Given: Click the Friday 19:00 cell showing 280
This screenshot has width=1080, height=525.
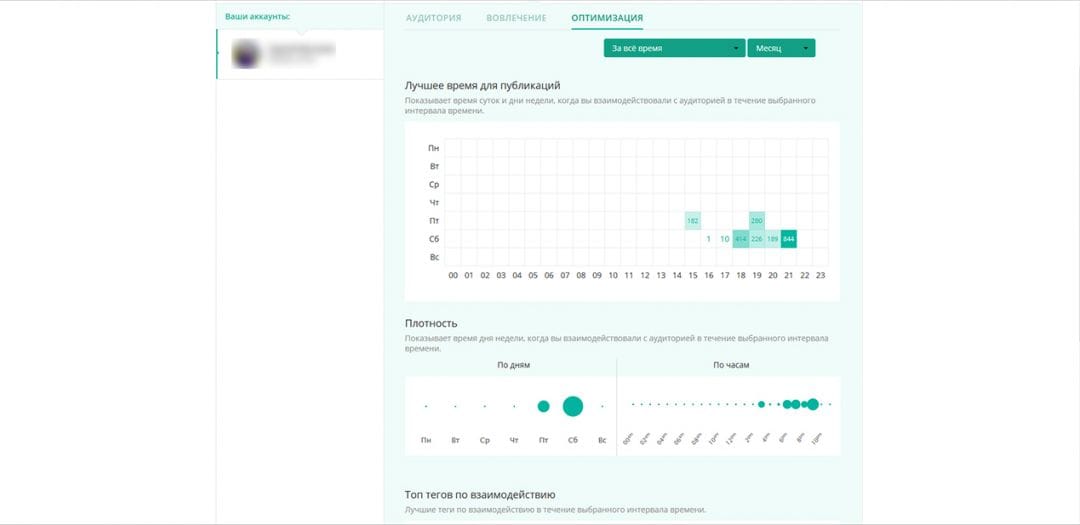Looking at the screenshot, I should (x=757, y=220).
